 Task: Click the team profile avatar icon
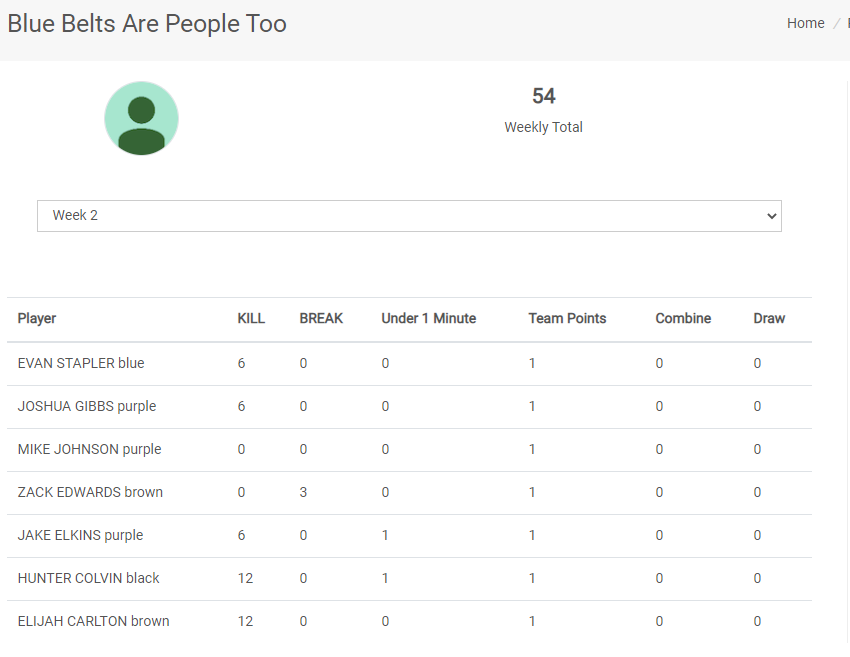click(141, 119)
